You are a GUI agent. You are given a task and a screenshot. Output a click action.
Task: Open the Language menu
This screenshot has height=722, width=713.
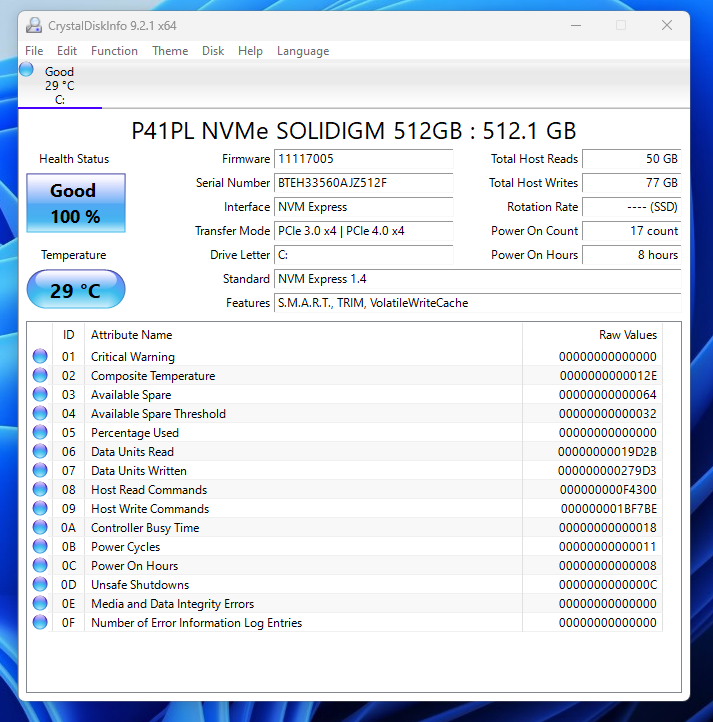pyautogui.click(x=303, y=51)
